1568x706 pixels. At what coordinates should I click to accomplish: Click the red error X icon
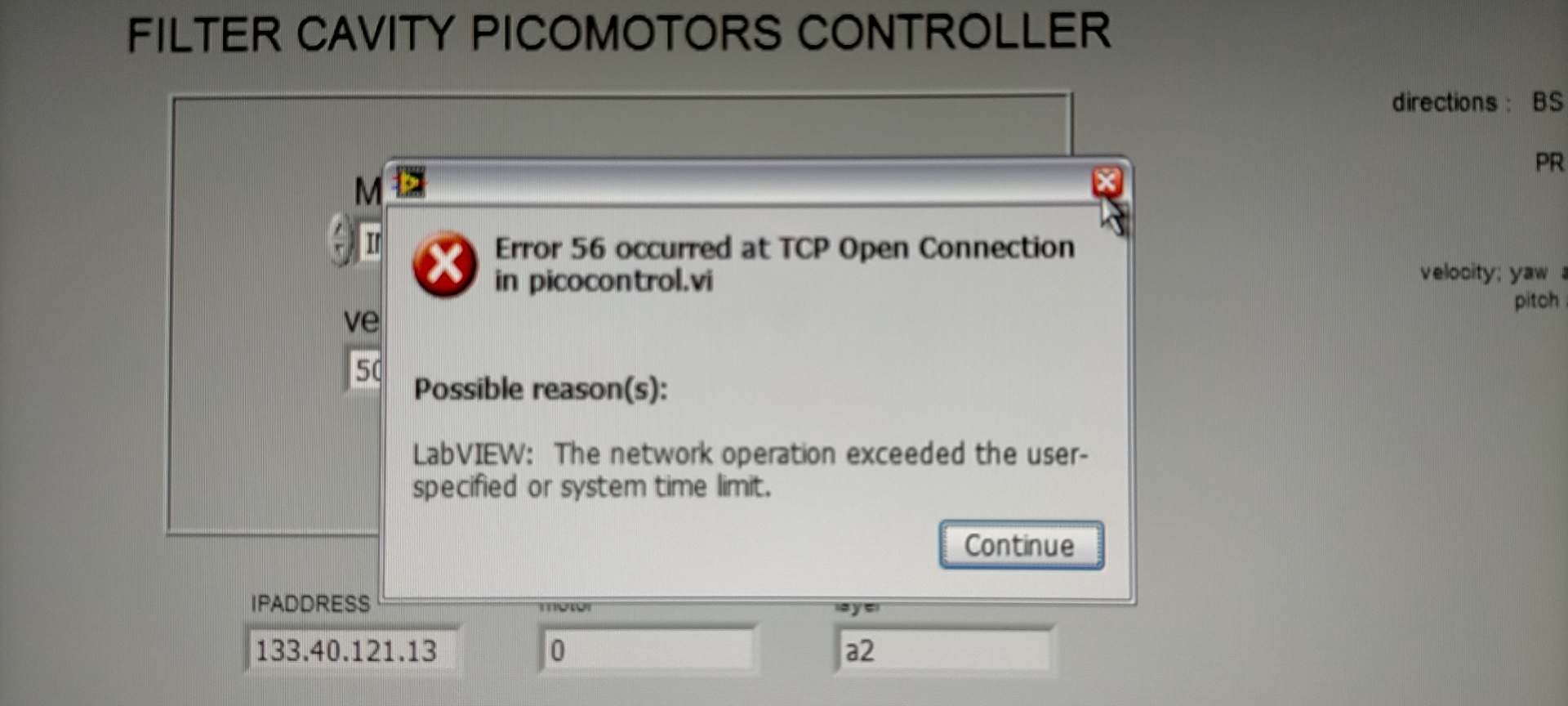[444, 265]
